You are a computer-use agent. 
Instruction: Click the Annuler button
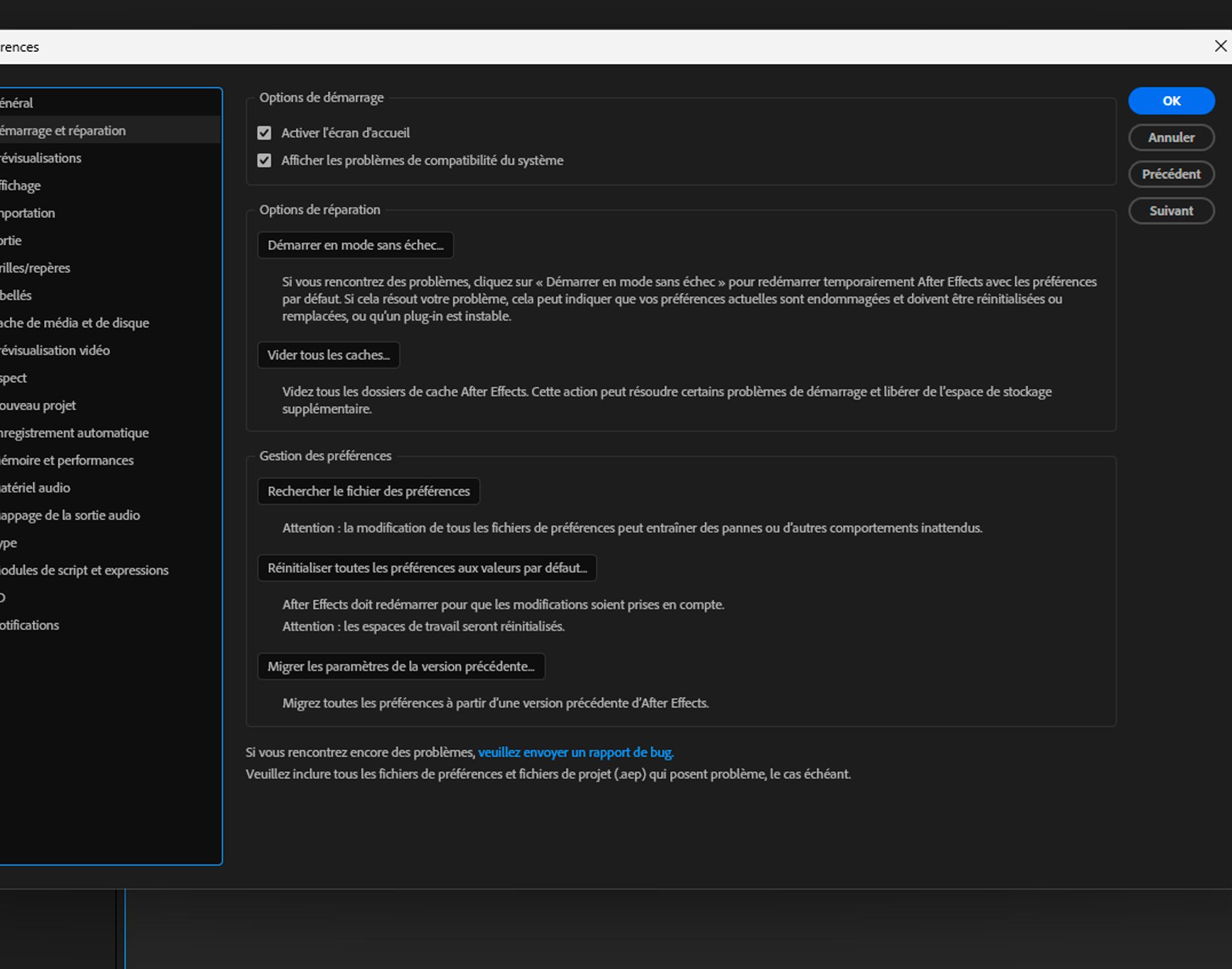[1171, 138]
